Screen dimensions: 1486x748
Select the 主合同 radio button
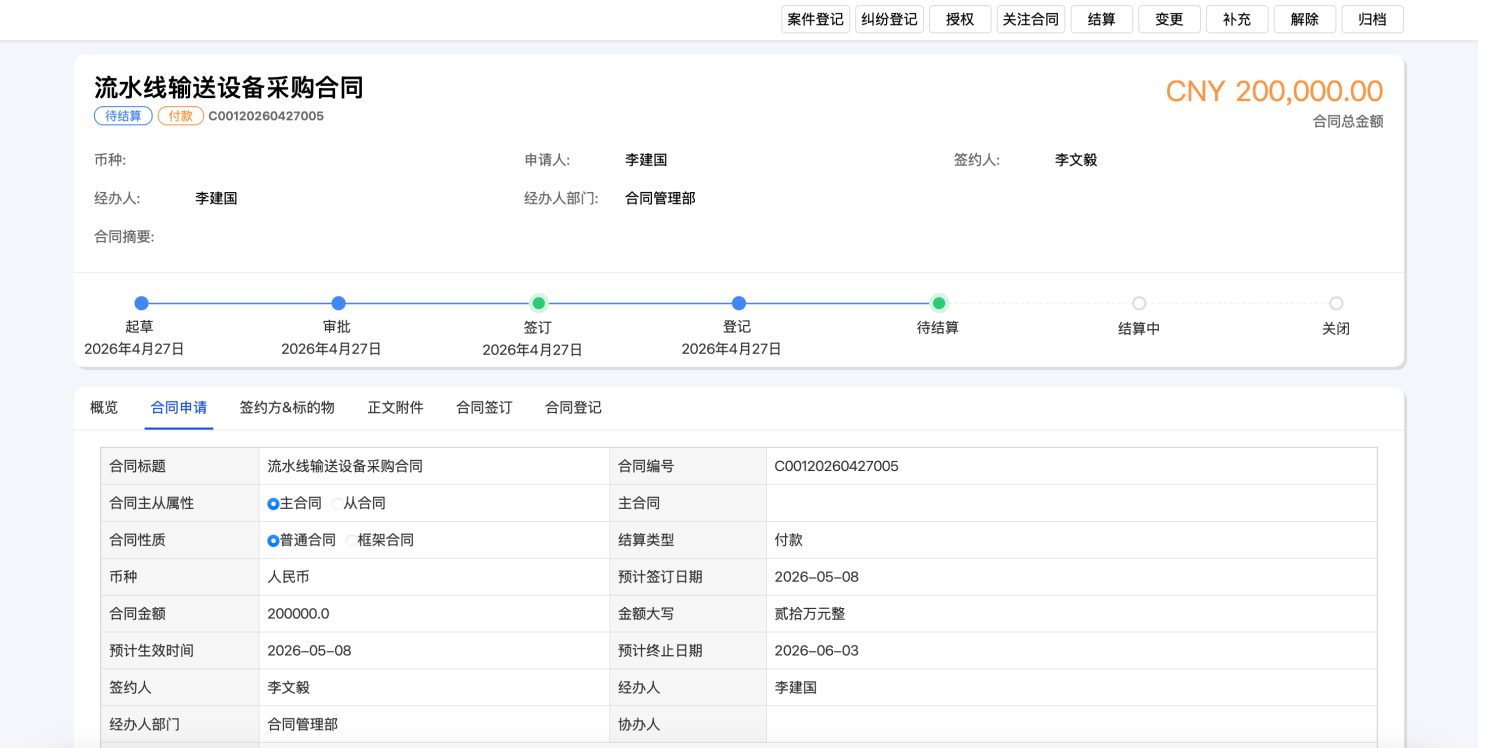tap(273, 504)
